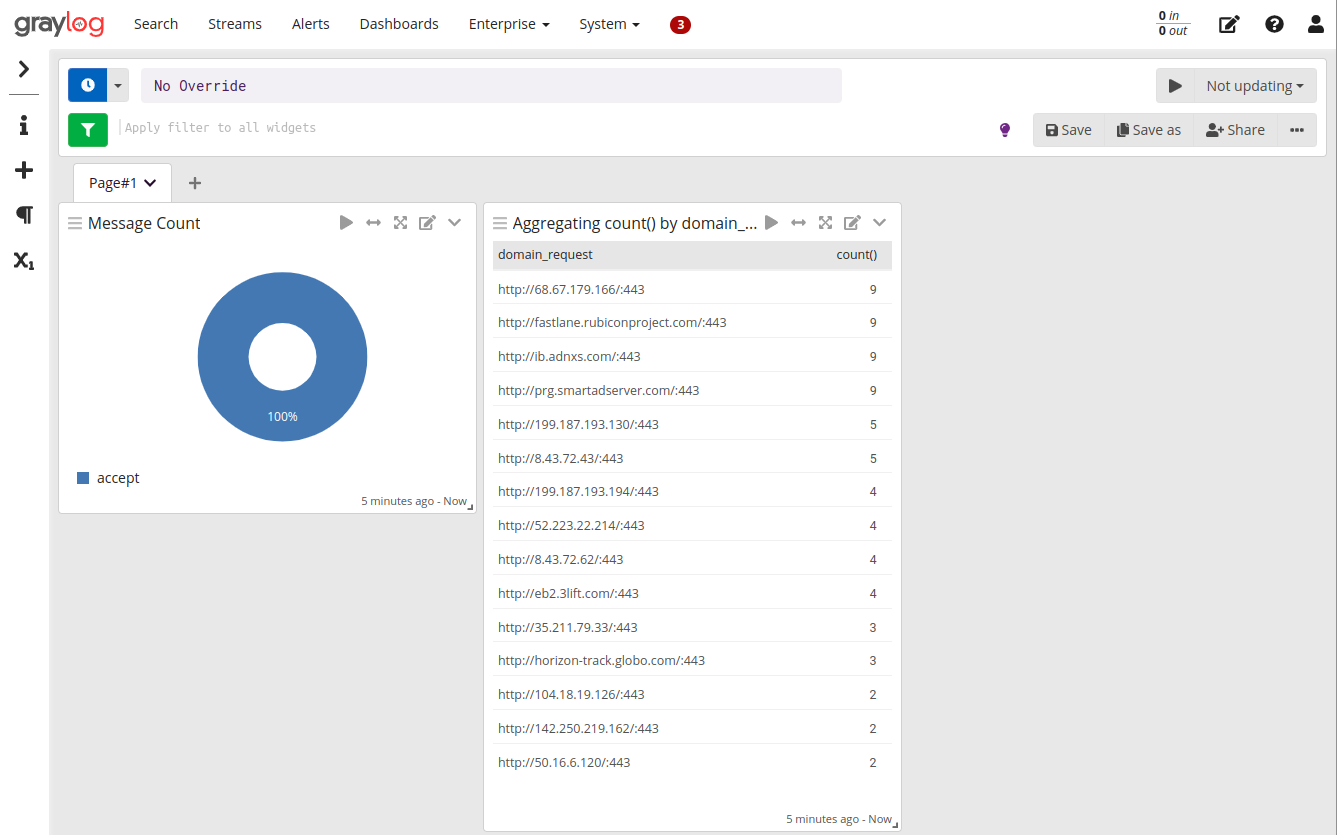Viewport: 1337px width, 835px height.
Task: Click the http://50.16.6.120/:443 value
Action: (564, 762)
